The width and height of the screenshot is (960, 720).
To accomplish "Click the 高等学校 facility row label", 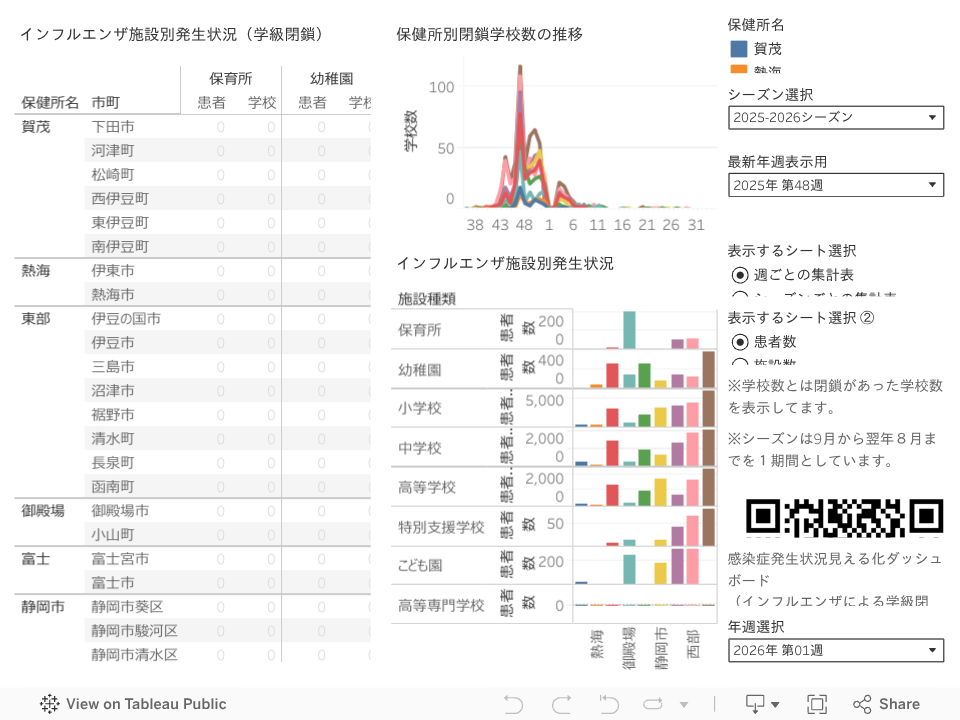I will 427,487.
